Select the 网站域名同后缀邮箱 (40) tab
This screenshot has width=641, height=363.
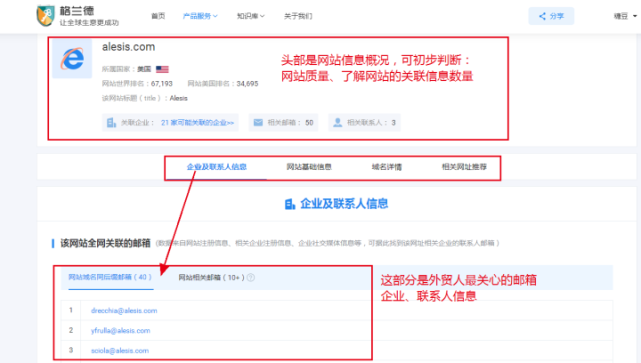[x=110, y=277]
